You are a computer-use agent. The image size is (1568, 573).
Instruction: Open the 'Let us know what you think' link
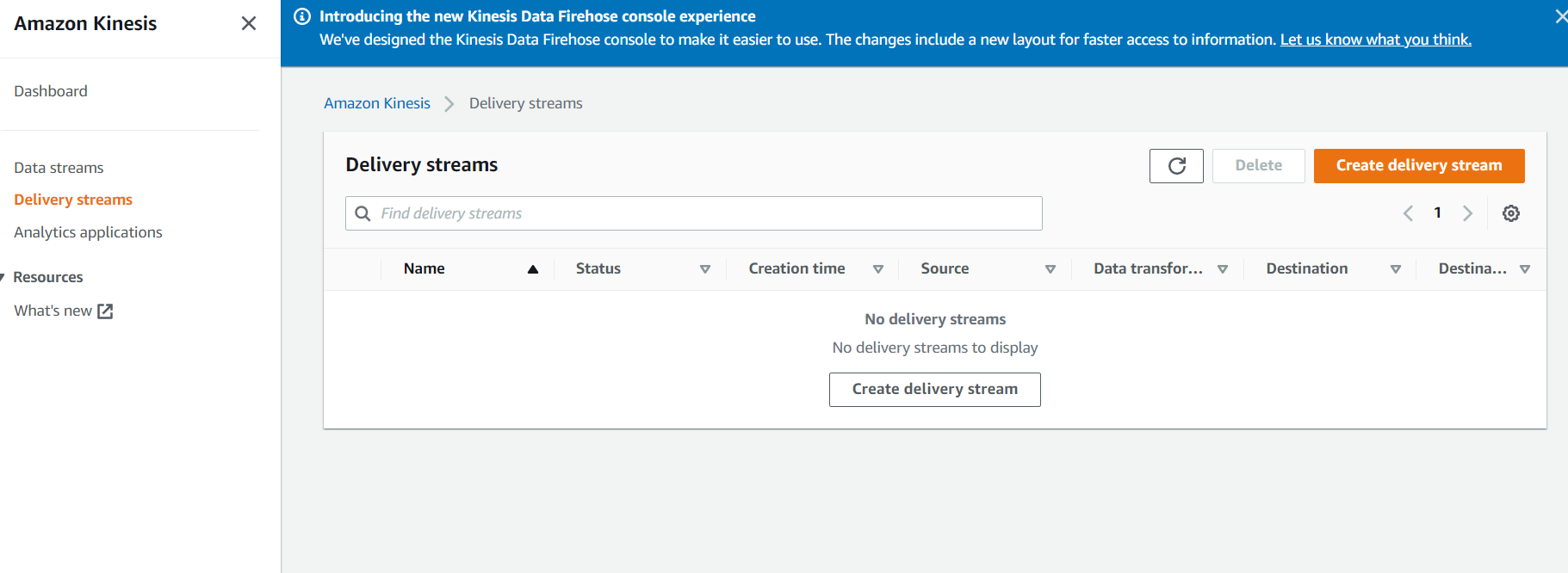(x=1375, y=40)
